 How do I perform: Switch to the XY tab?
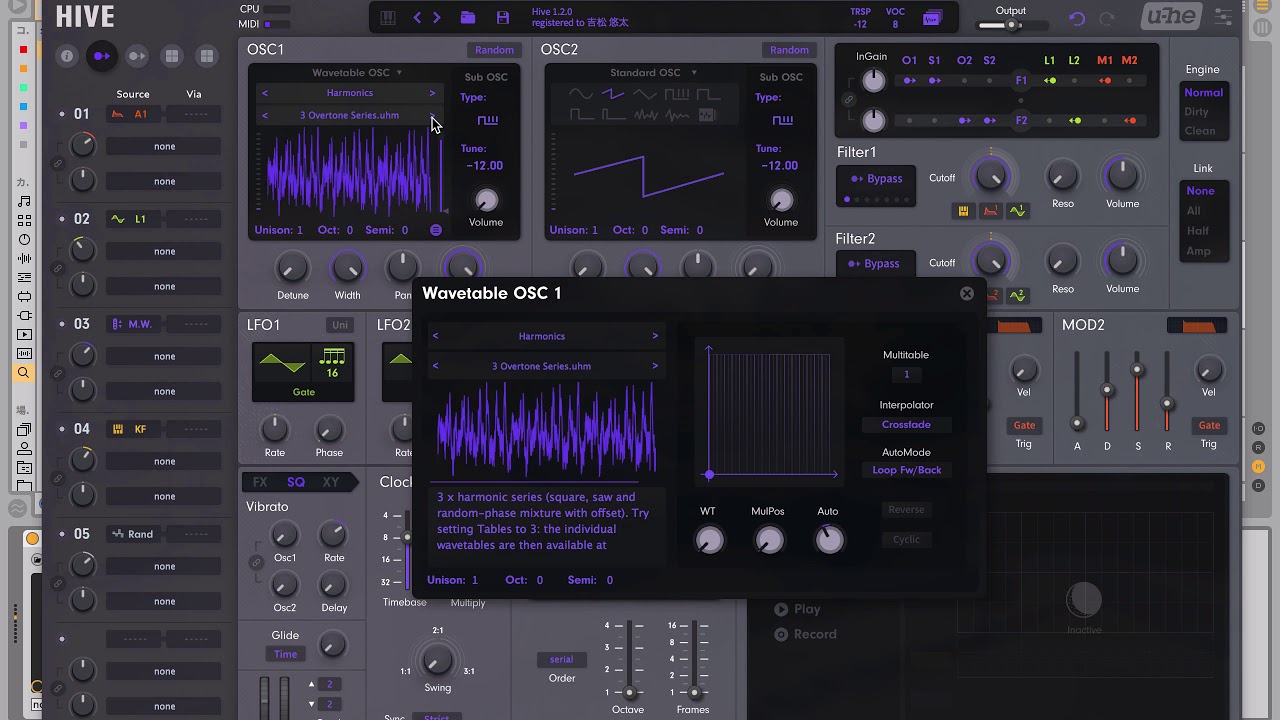[x=331, y=482]
